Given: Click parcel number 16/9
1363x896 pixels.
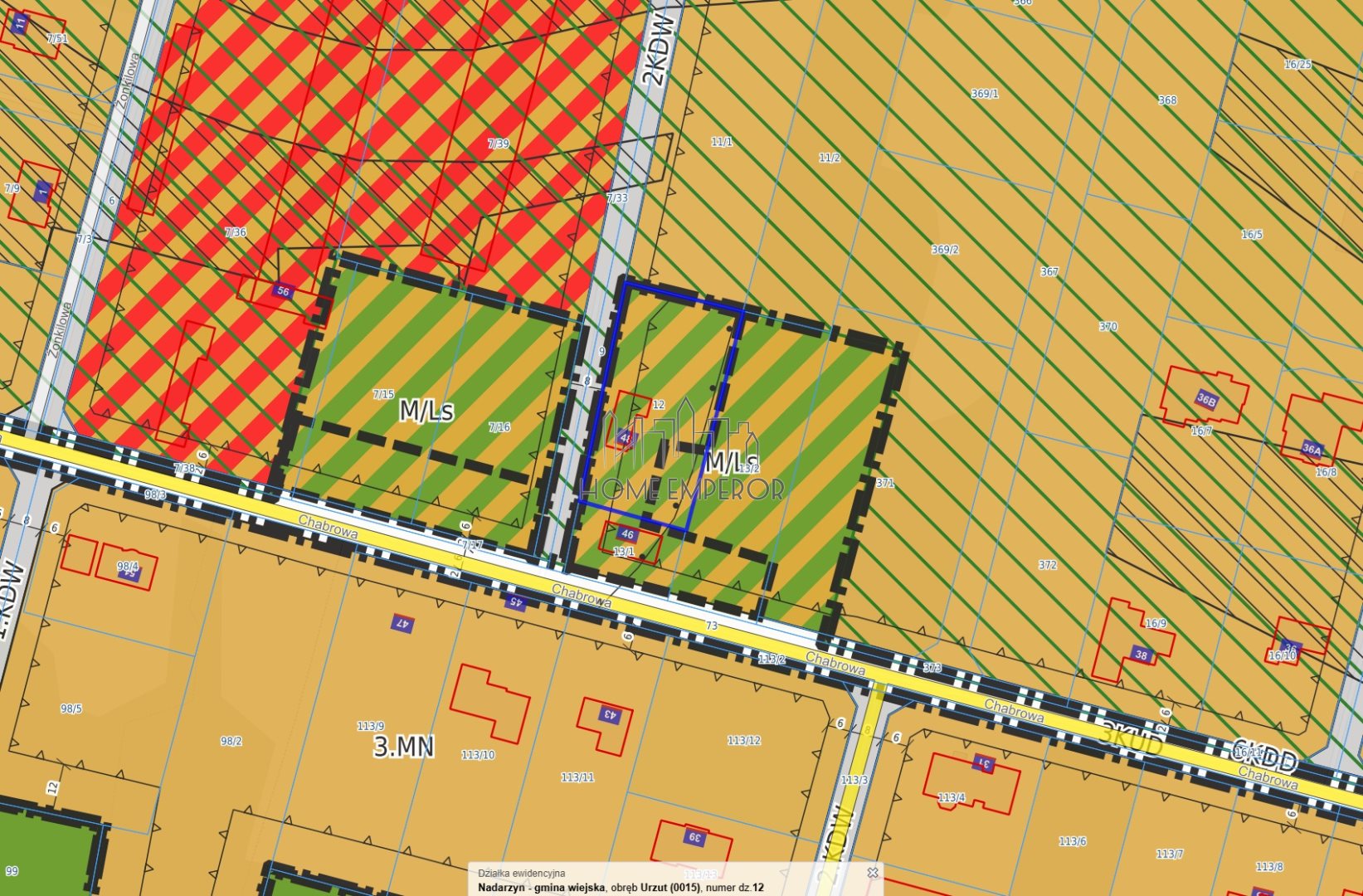Looking at the screenshot, I should [x=1156, y=623].
